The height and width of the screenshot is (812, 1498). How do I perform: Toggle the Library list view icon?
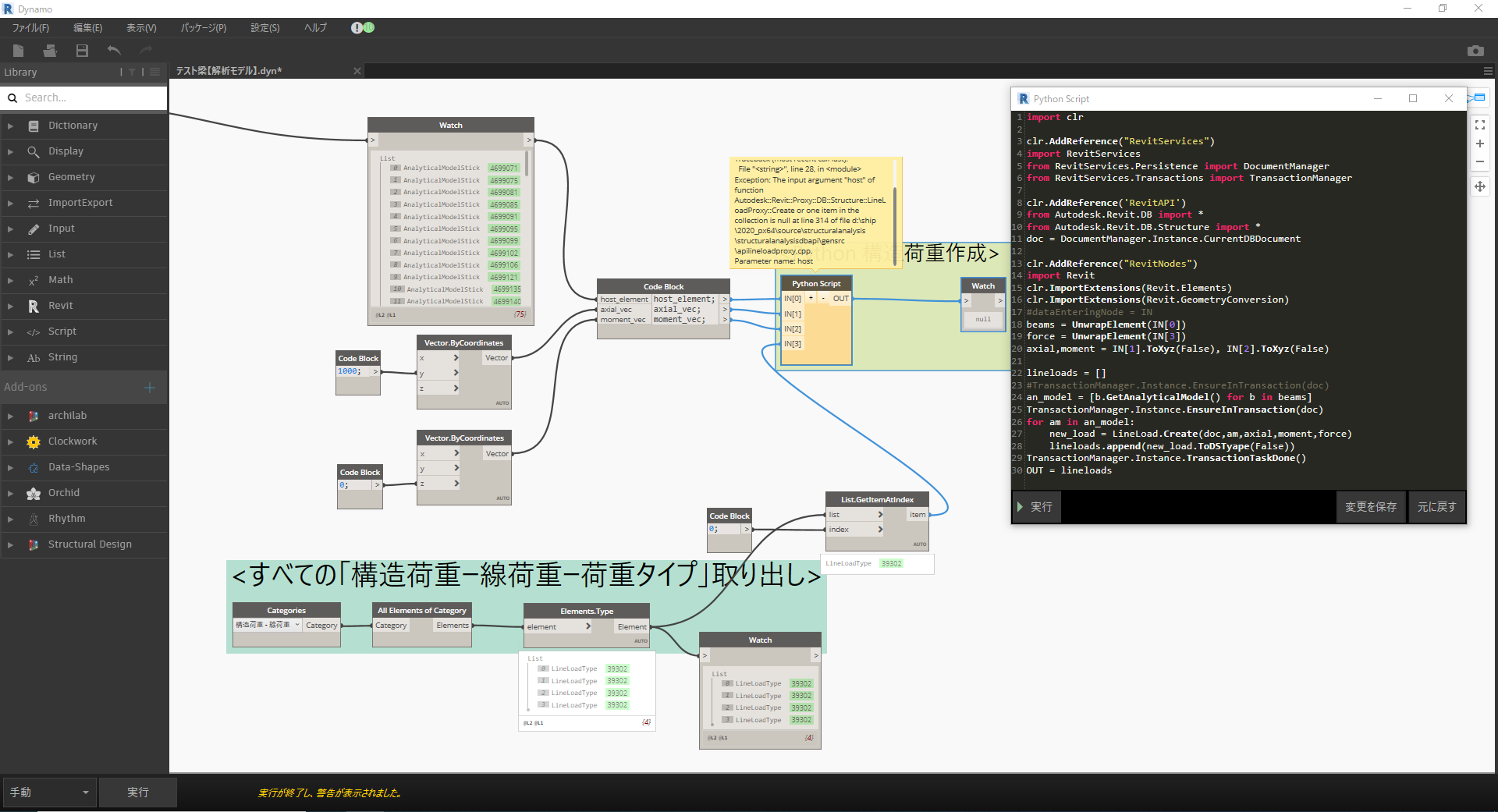[154, 72]
